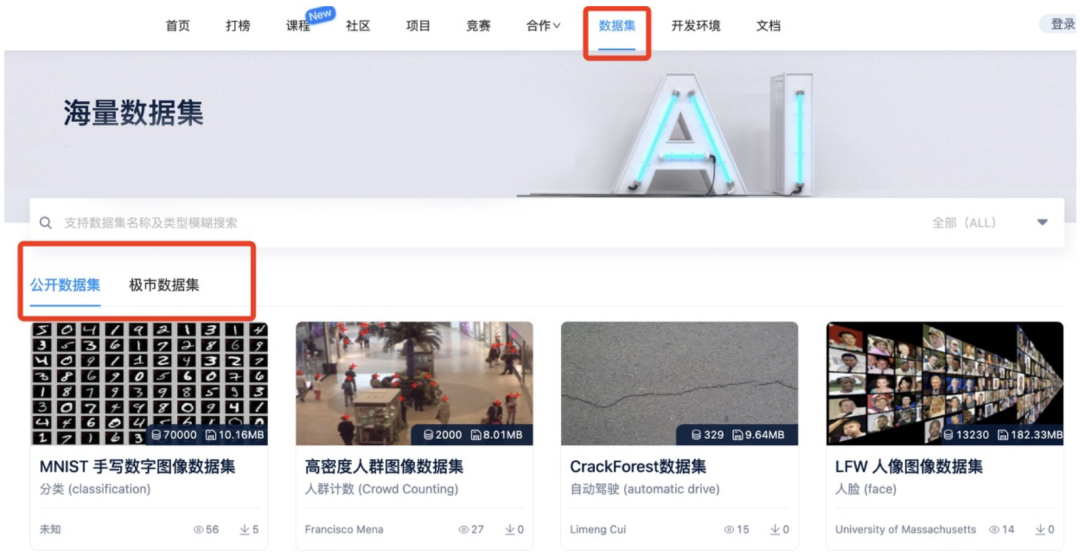Click the eye views icon on LFW card
1080x559 pixels.
coord(994,529)
